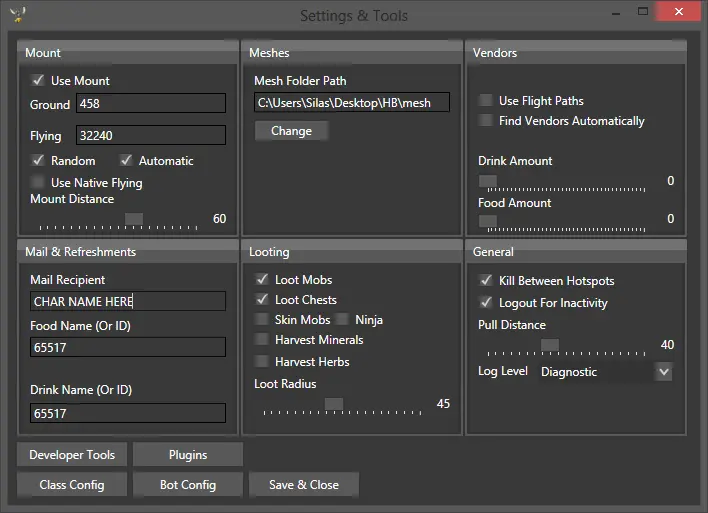708x513 pixels.
Task: Click the Loot Radius slider handle
Action: [334, 404]
